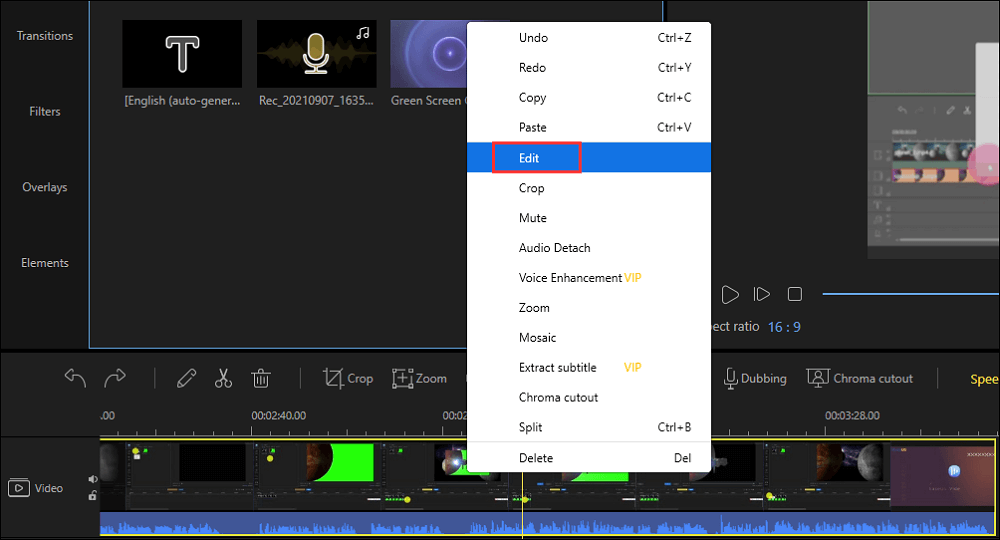Toggle the Video track lock icon

92,495
